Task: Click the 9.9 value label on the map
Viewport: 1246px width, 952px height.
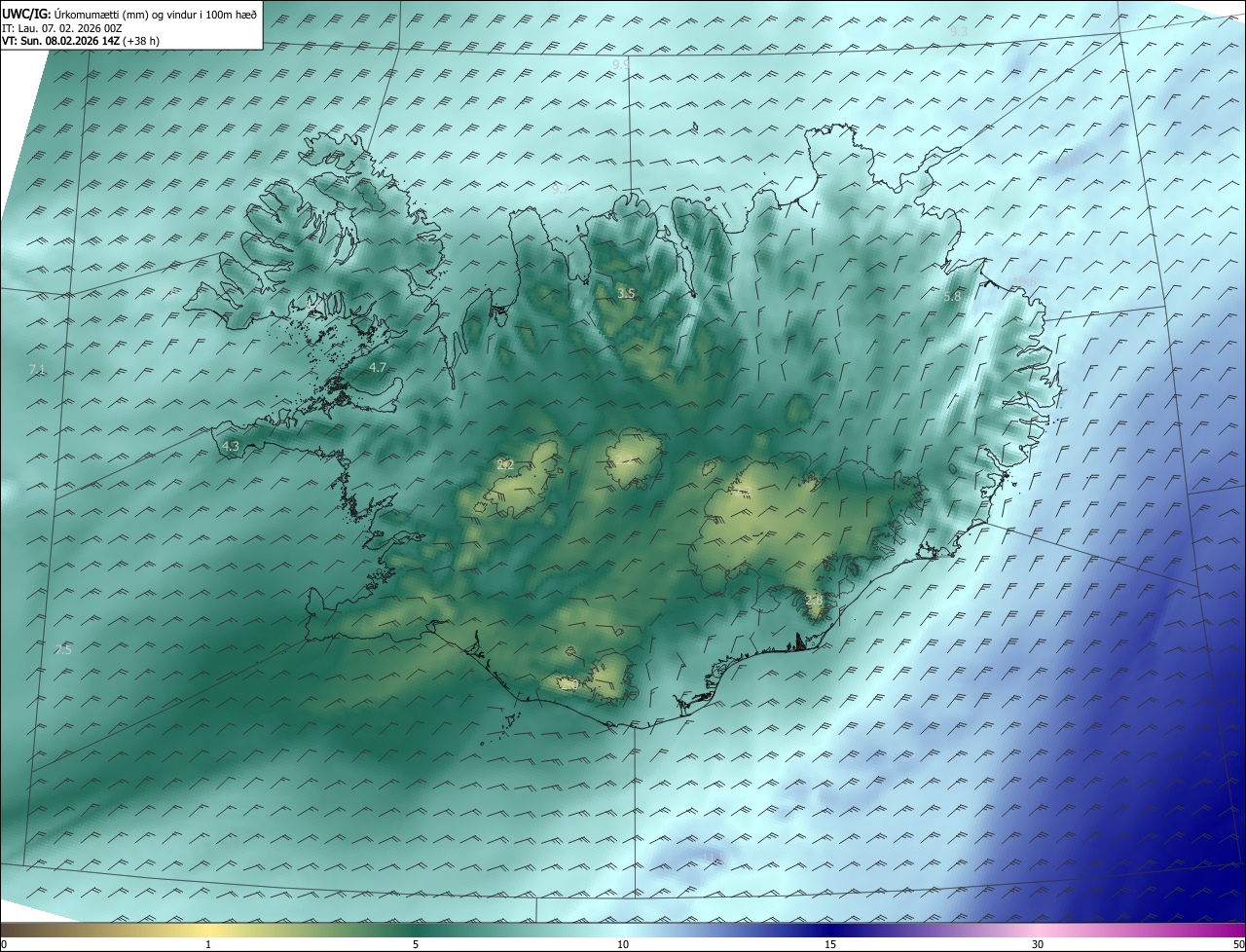Action: [621, 64]
